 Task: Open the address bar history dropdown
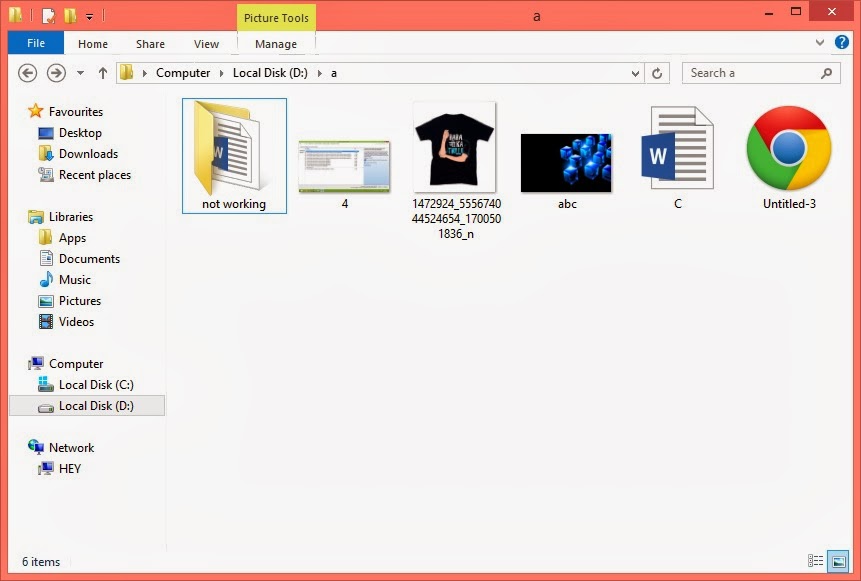634,72
